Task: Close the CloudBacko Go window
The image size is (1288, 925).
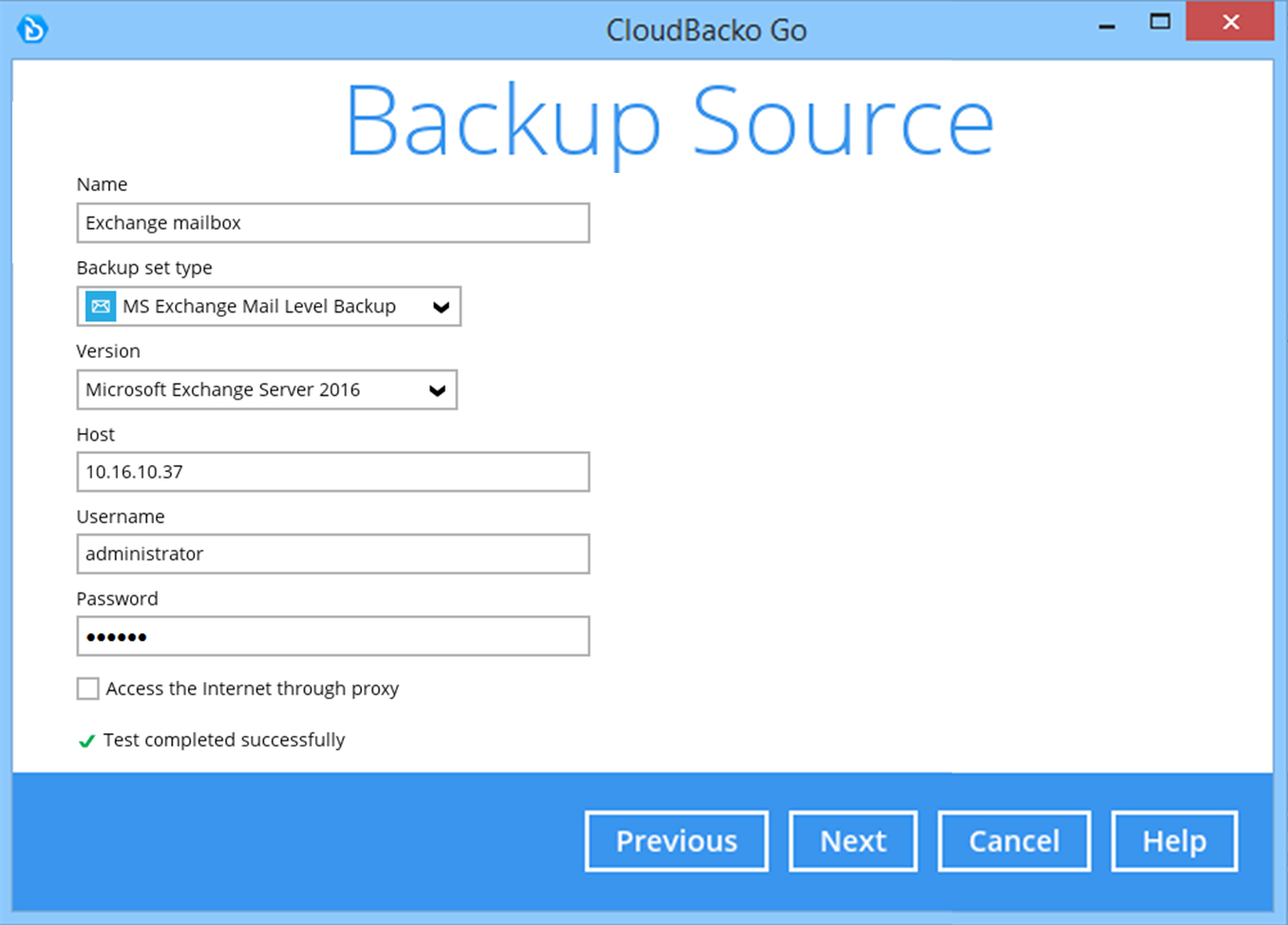Action: [1230, 22]
